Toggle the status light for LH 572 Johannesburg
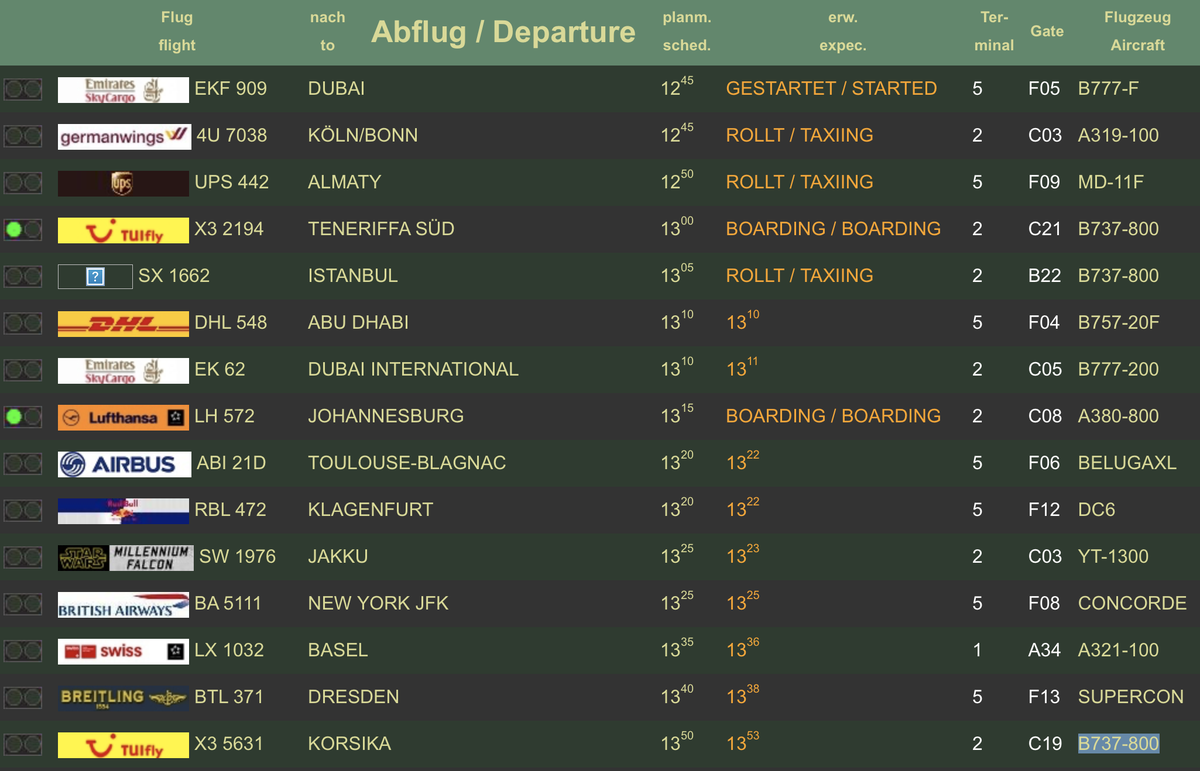Viewport: 1200px width, 771px height. (x=23, y=417)
